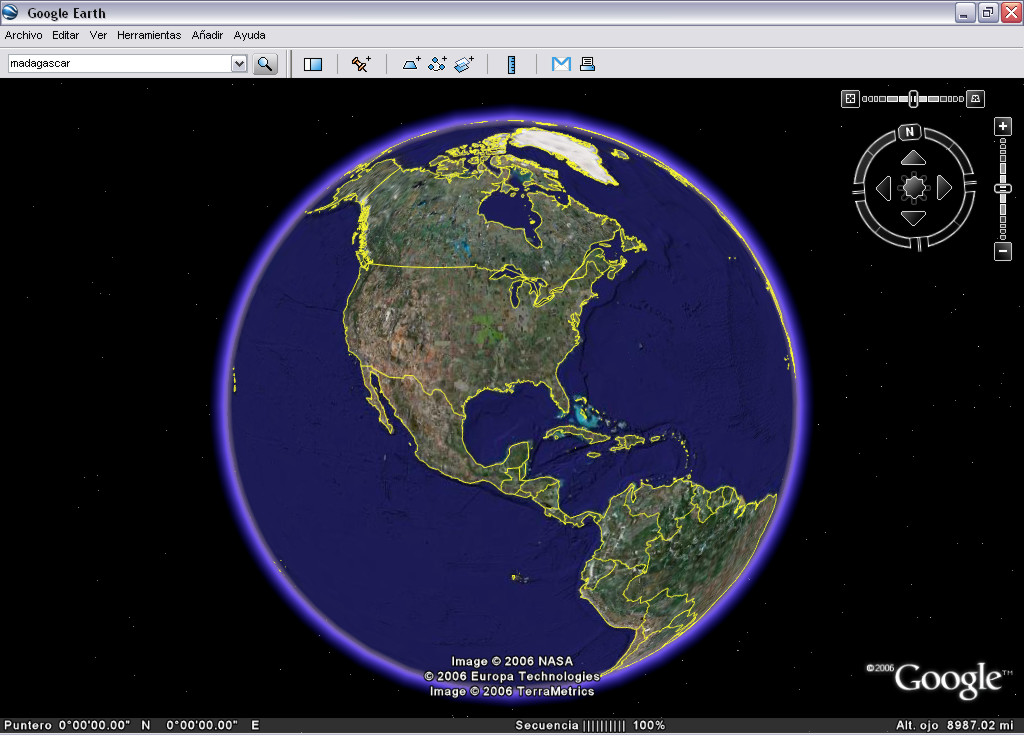Add an image overlay from the toolbar
The image size is (1024, 736).
click(464, 63)
